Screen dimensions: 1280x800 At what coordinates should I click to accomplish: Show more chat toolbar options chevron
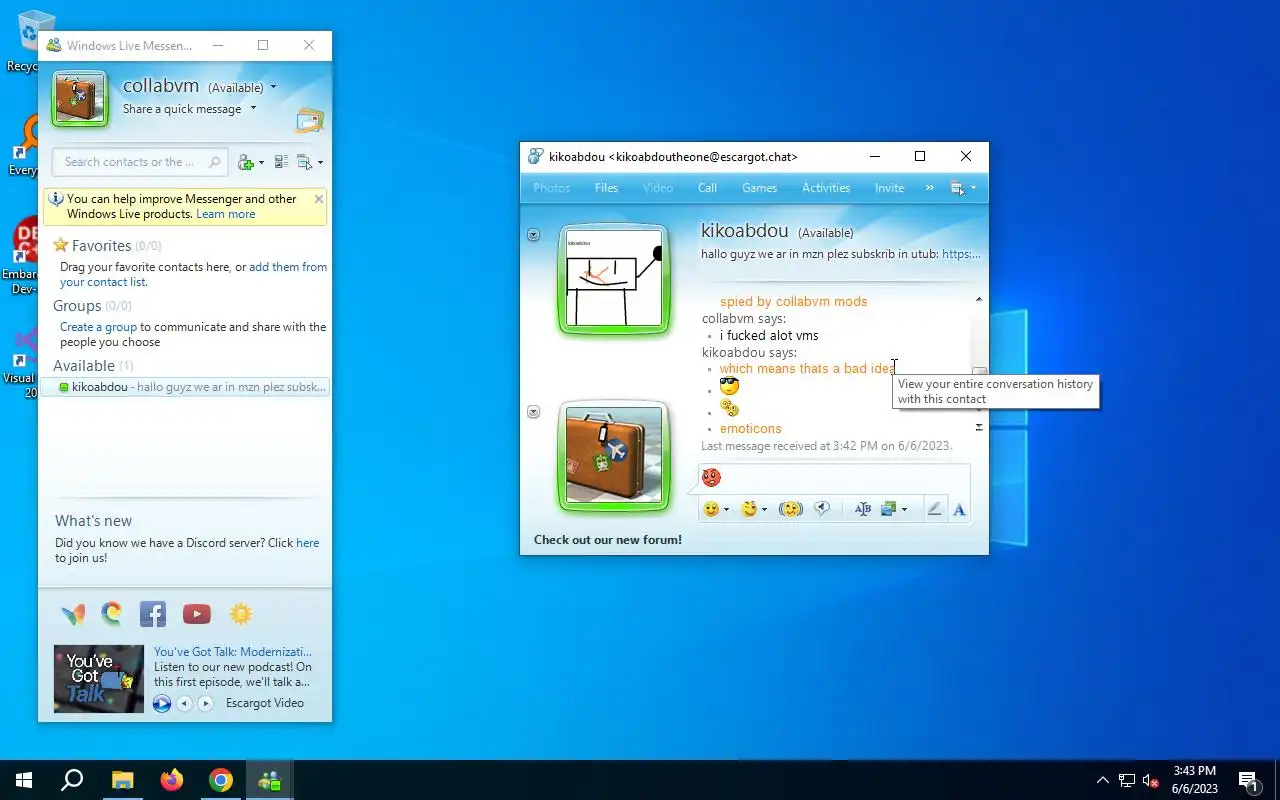[930, 188]
